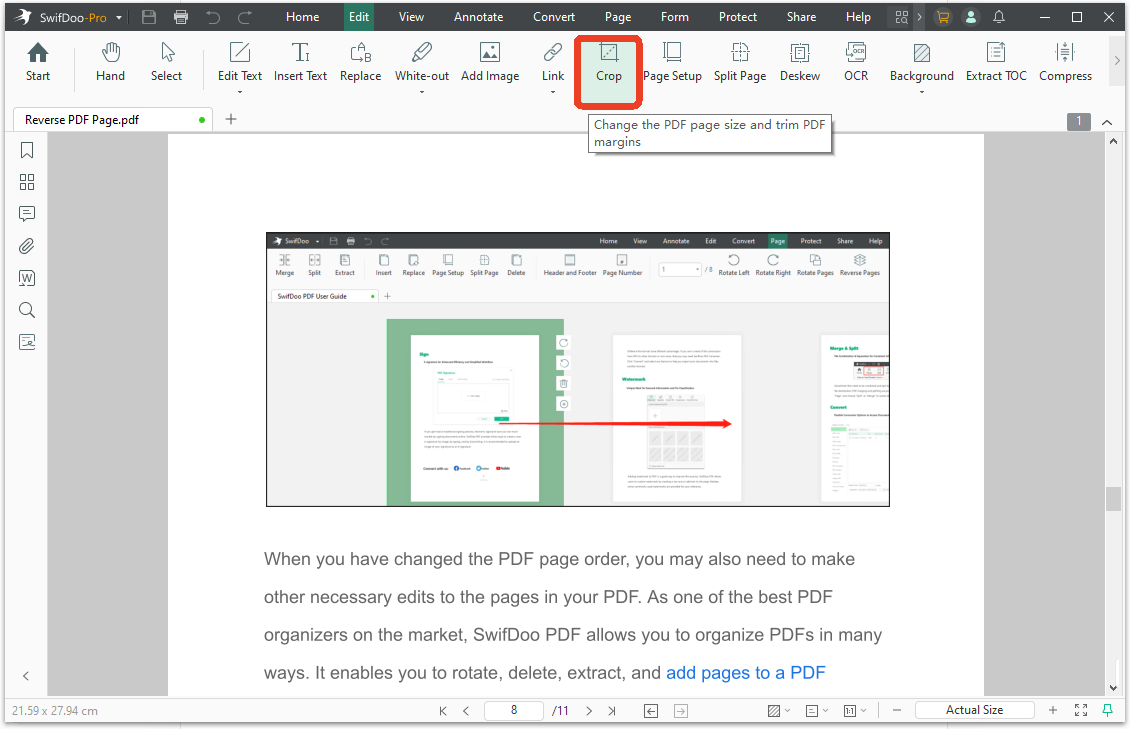
Task: Click Extract TOC
Action: [x=996, y=62]
